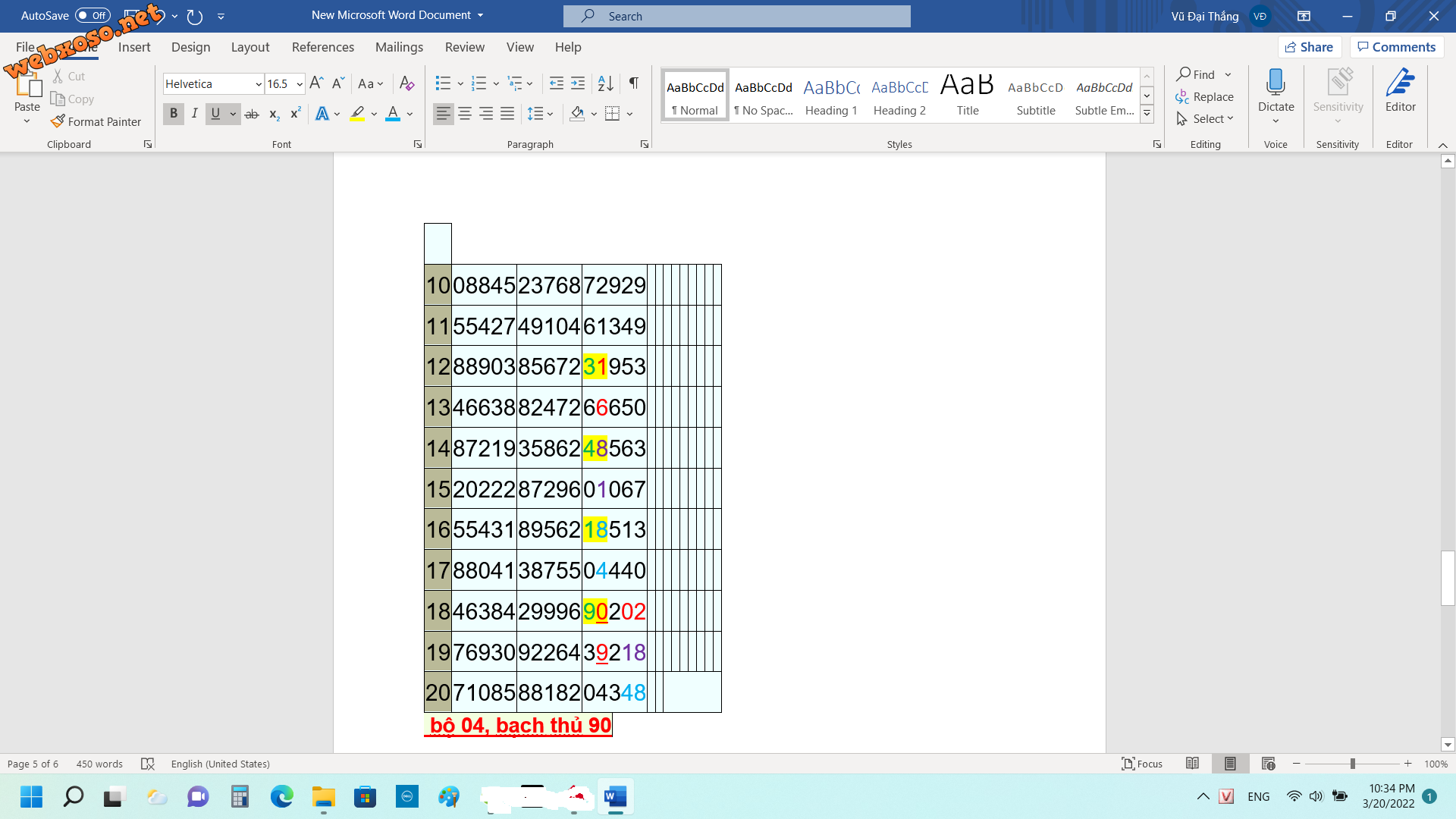This screenshot has width=1456, height=819.
Task: Toggle Superscript formatting
Action: (296, 114)
